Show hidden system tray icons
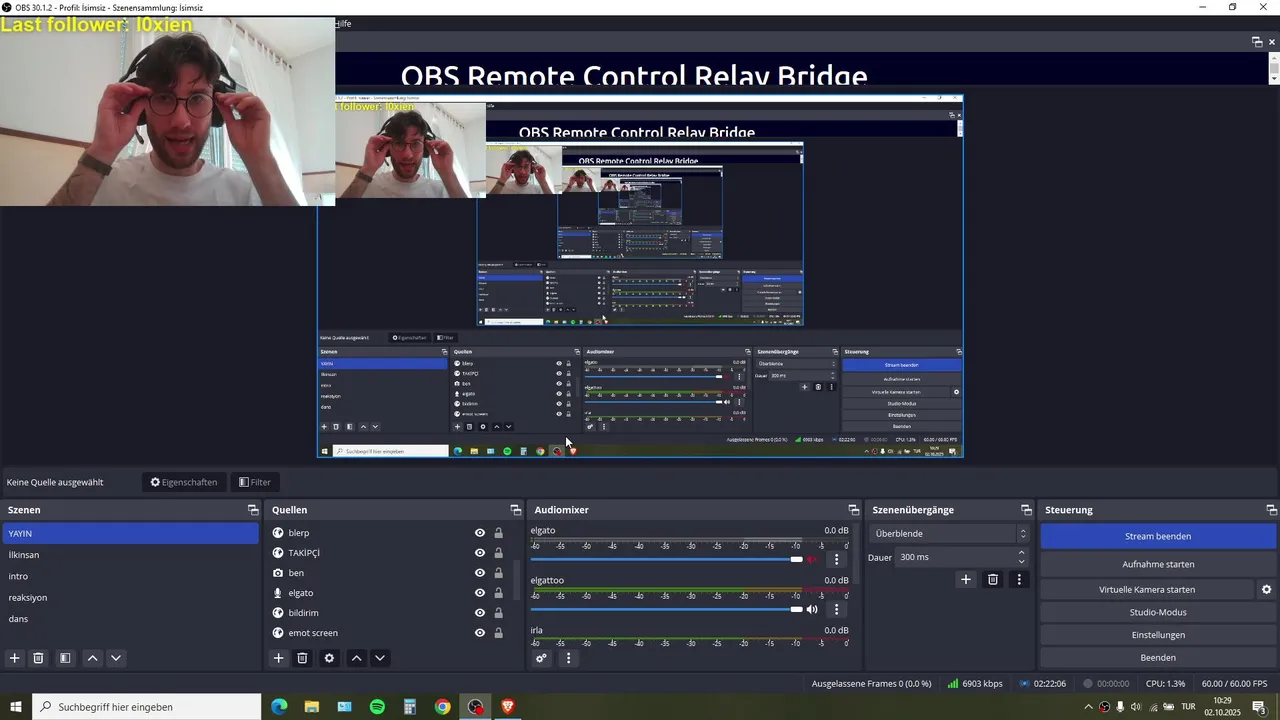1280x720 pixels. [x=1088, y=707]
